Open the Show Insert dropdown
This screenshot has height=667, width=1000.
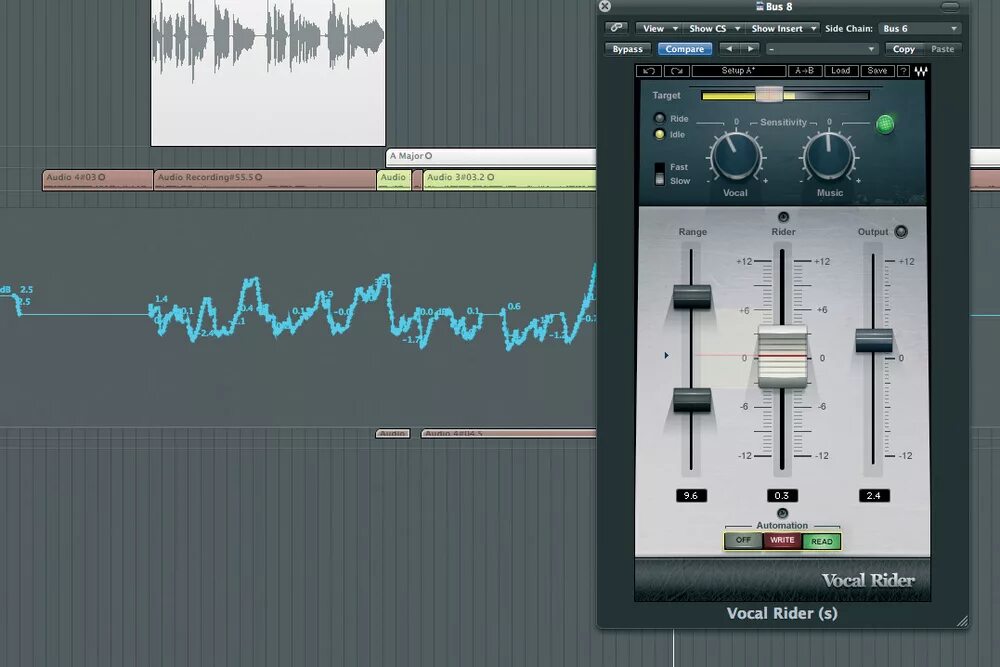782,28
